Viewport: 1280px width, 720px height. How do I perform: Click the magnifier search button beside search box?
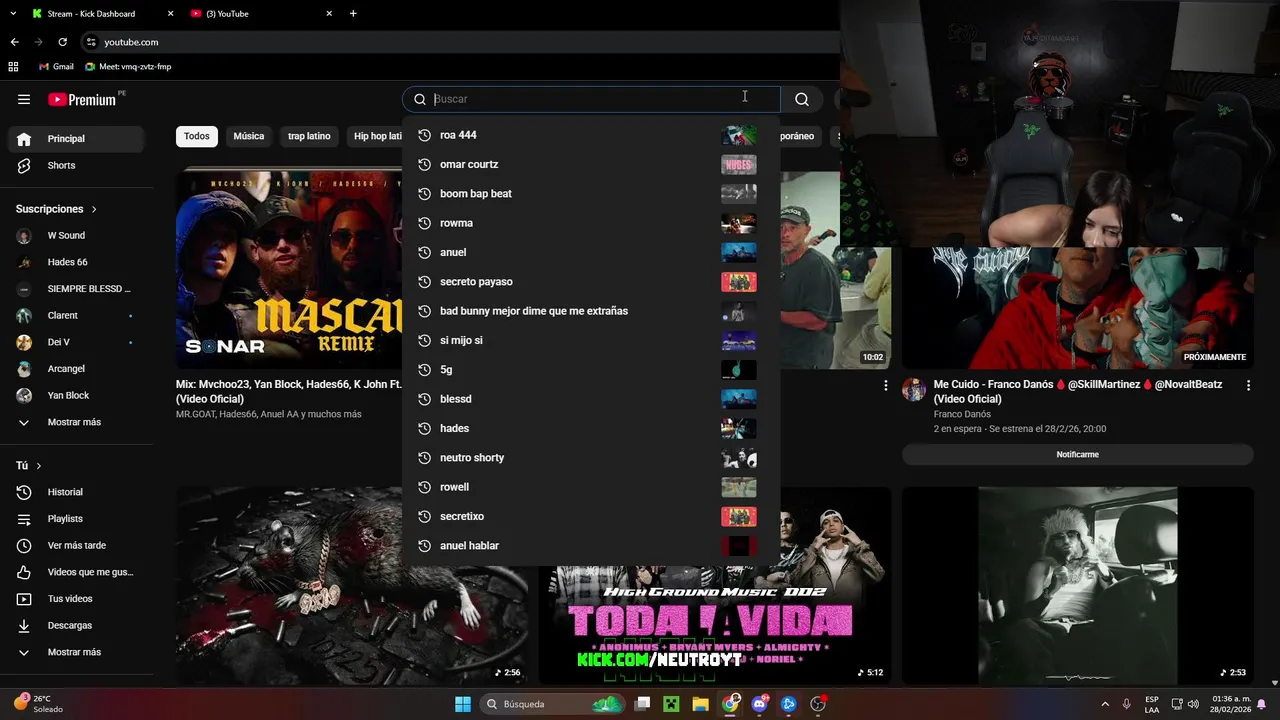pos(802,99)
